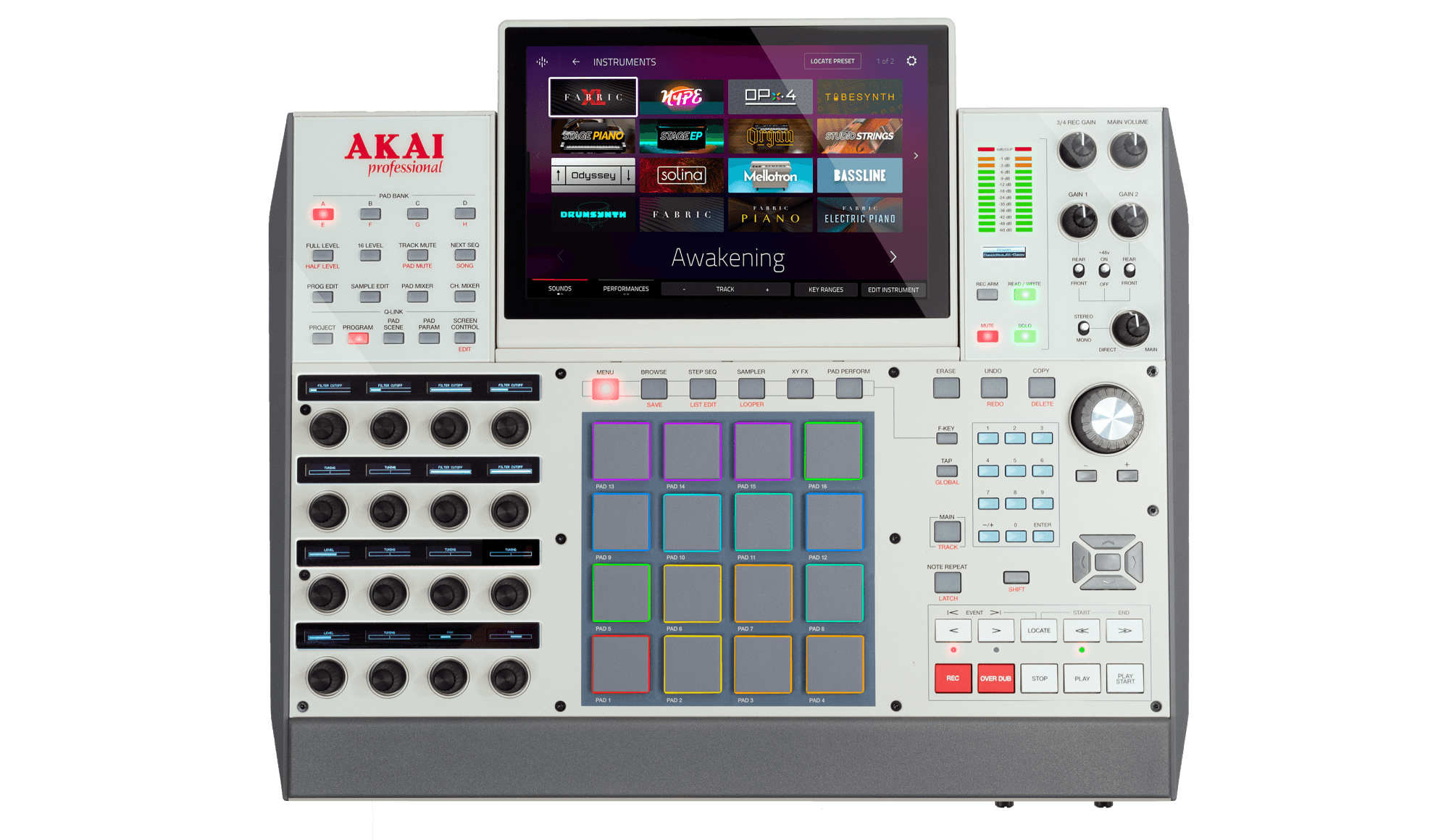Tap the red REC transport button
Screen dimensions: 1449x840
click(953, 679)
